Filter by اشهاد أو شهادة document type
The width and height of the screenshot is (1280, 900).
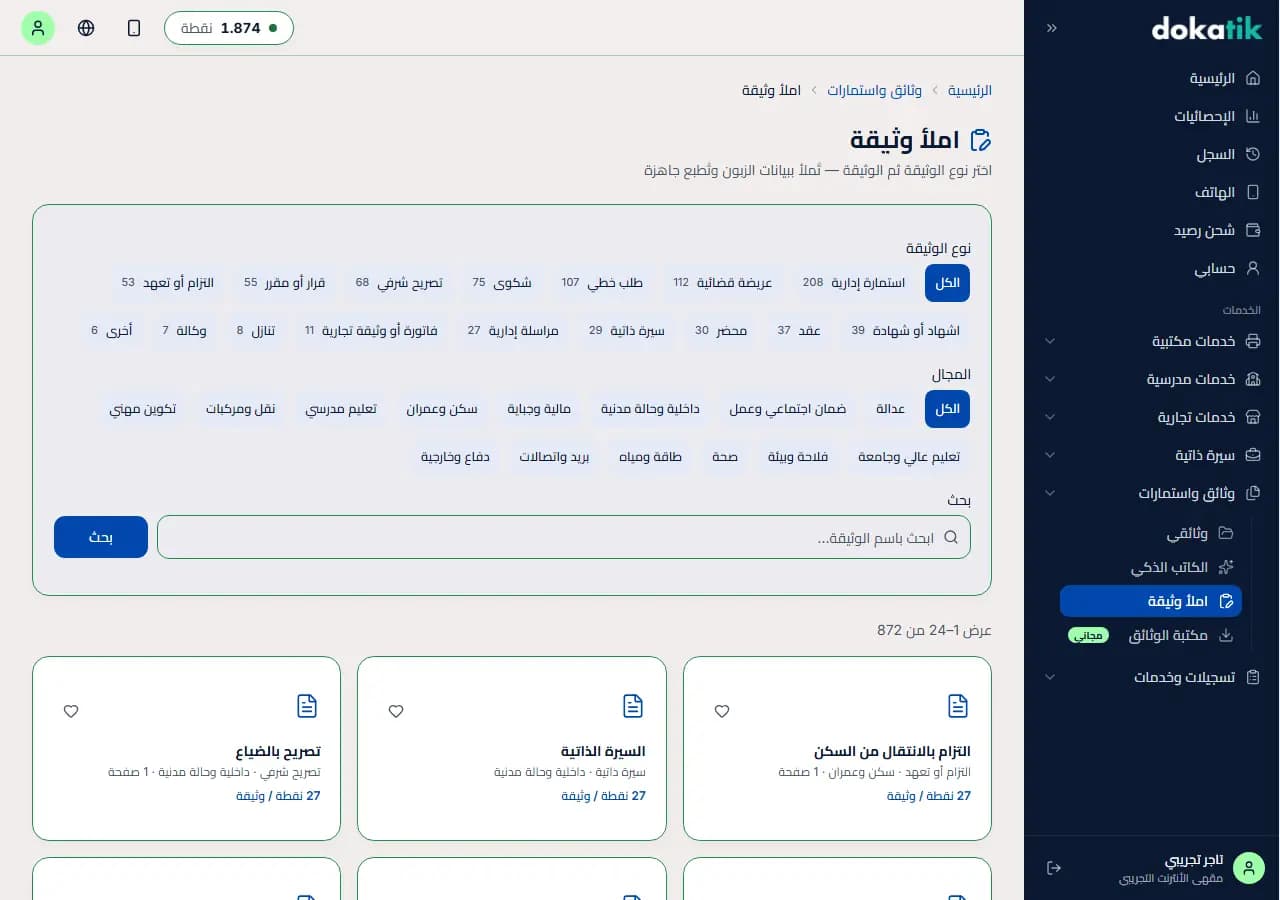click(906, 330)
